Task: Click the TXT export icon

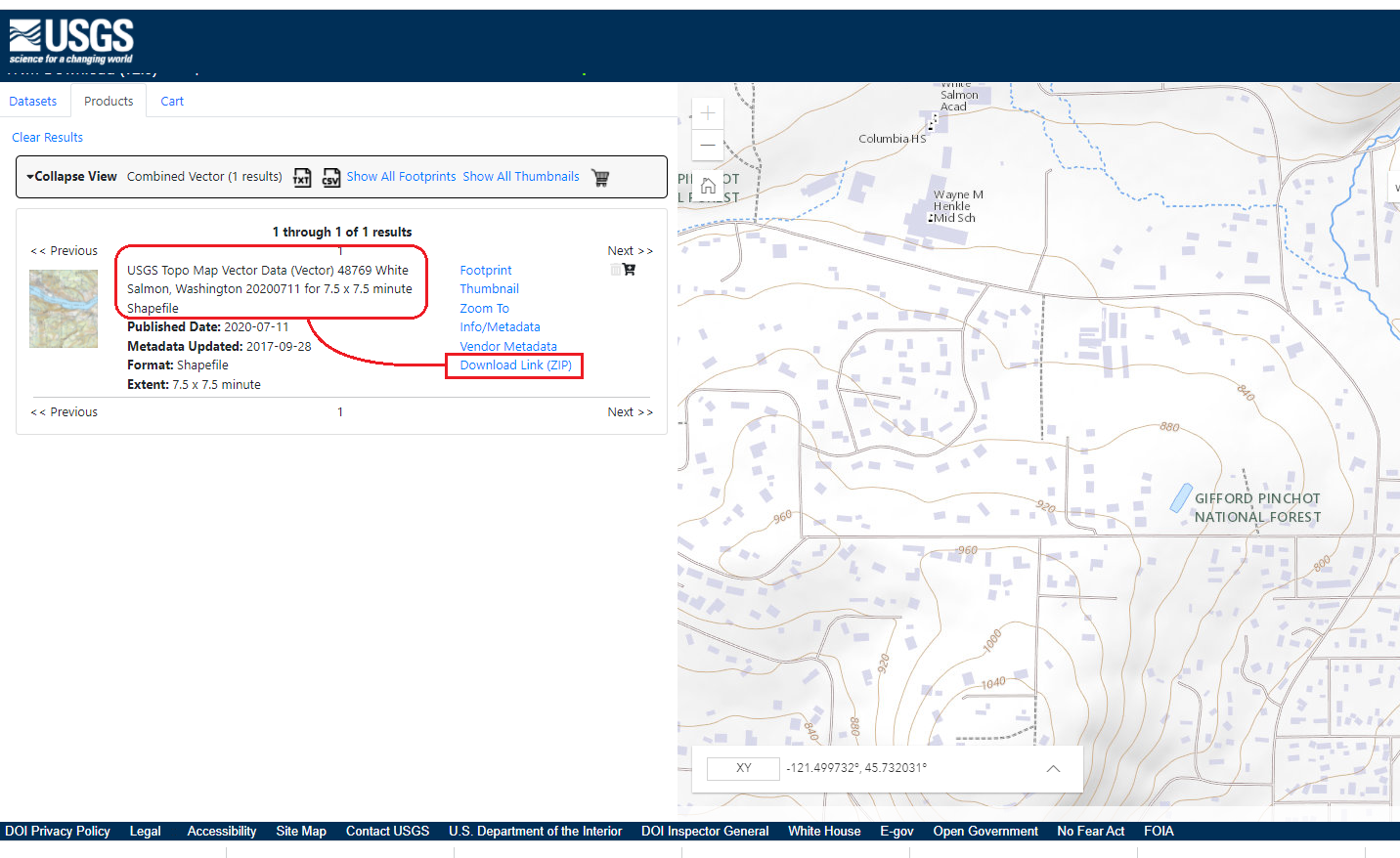Action: tap(302, 177)
